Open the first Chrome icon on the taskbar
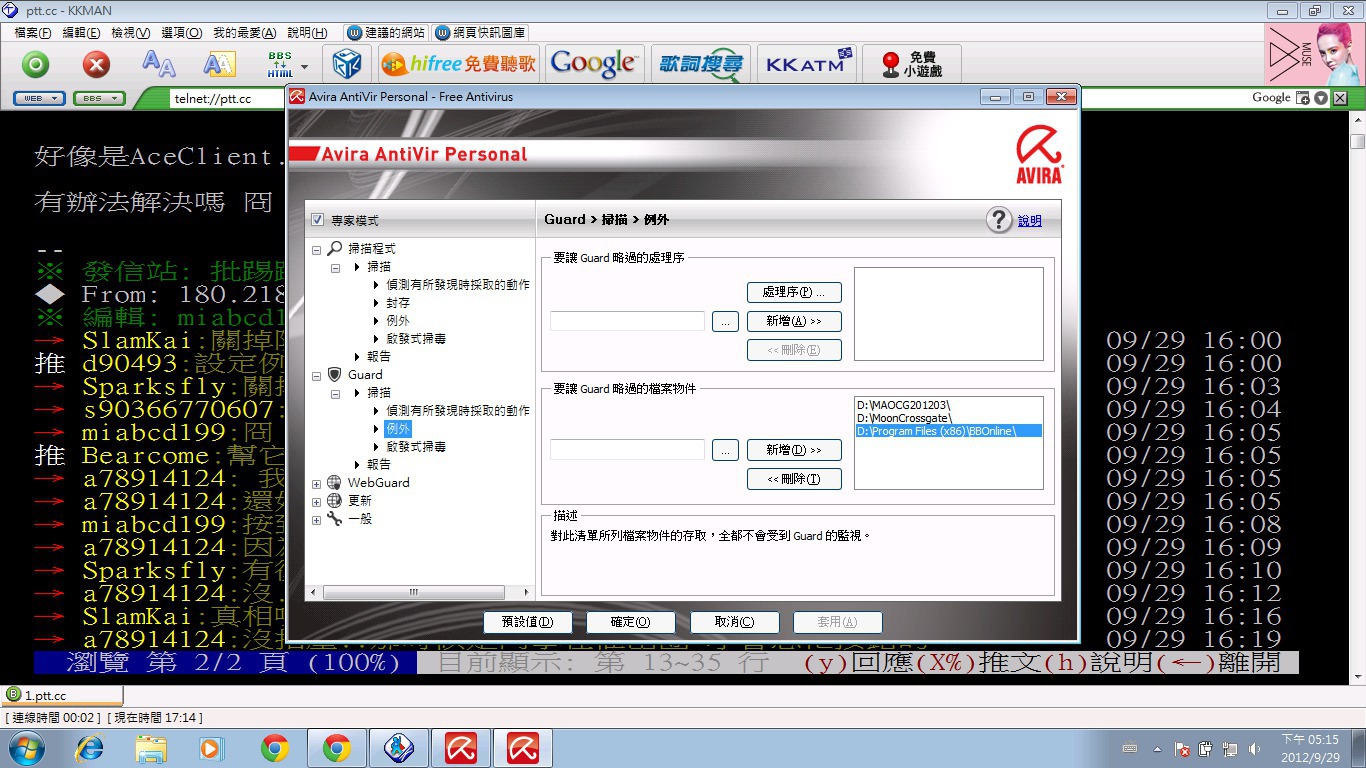Viewport: 1366px width, 768px height. tap(275, 748)
